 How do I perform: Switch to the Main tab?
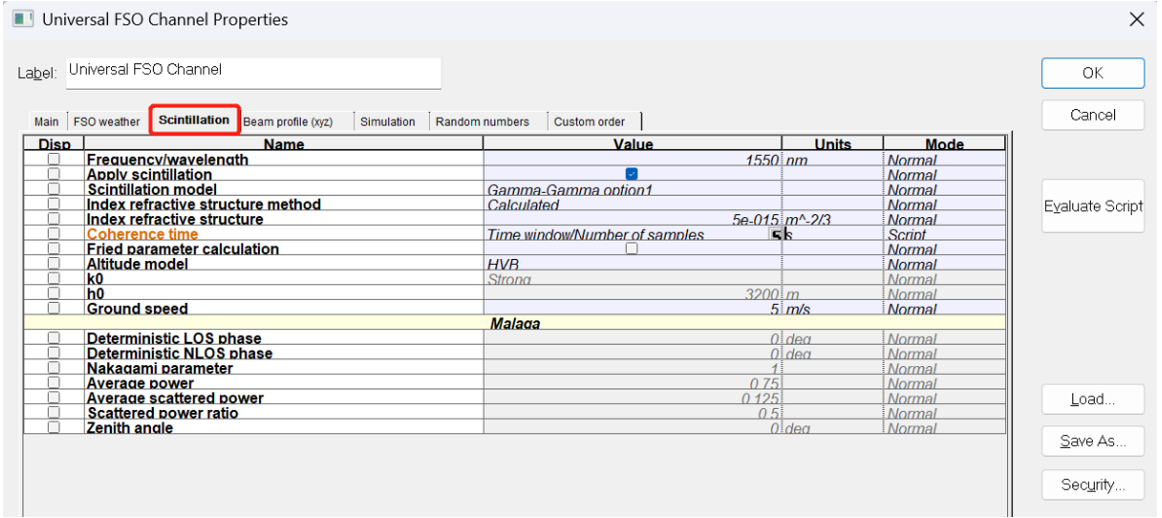(46, 122)
